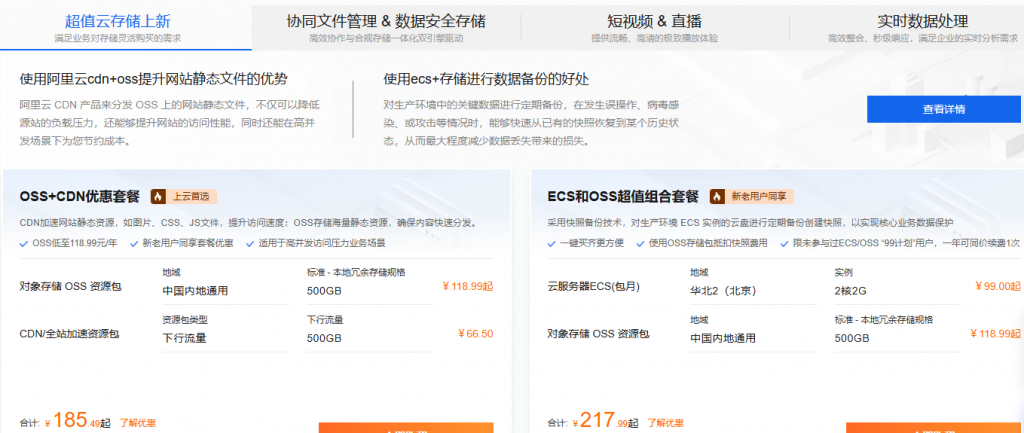The width and height of the screenshot is (1024, 433).
Task: Click the flame icon beside 上云首选
Action: [157, 196]
